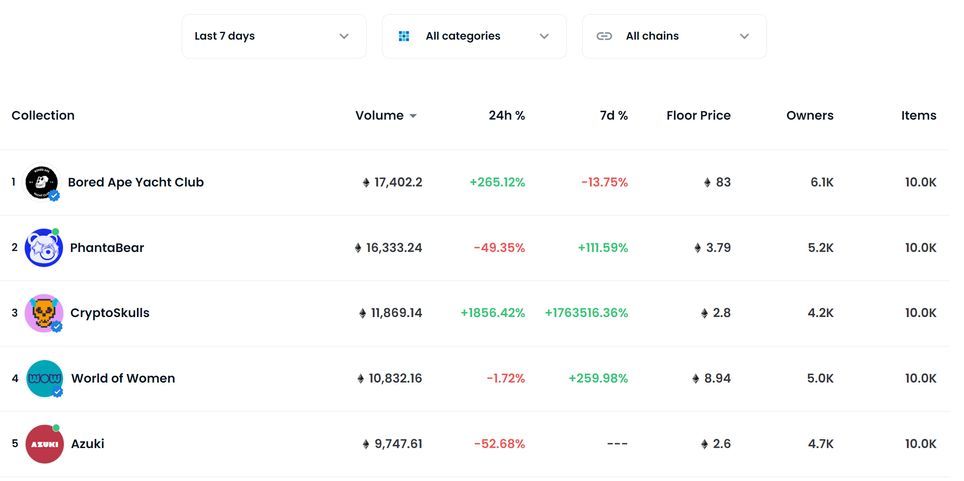
Task: Click the grid icon in All categories
Action: [404, 36]
